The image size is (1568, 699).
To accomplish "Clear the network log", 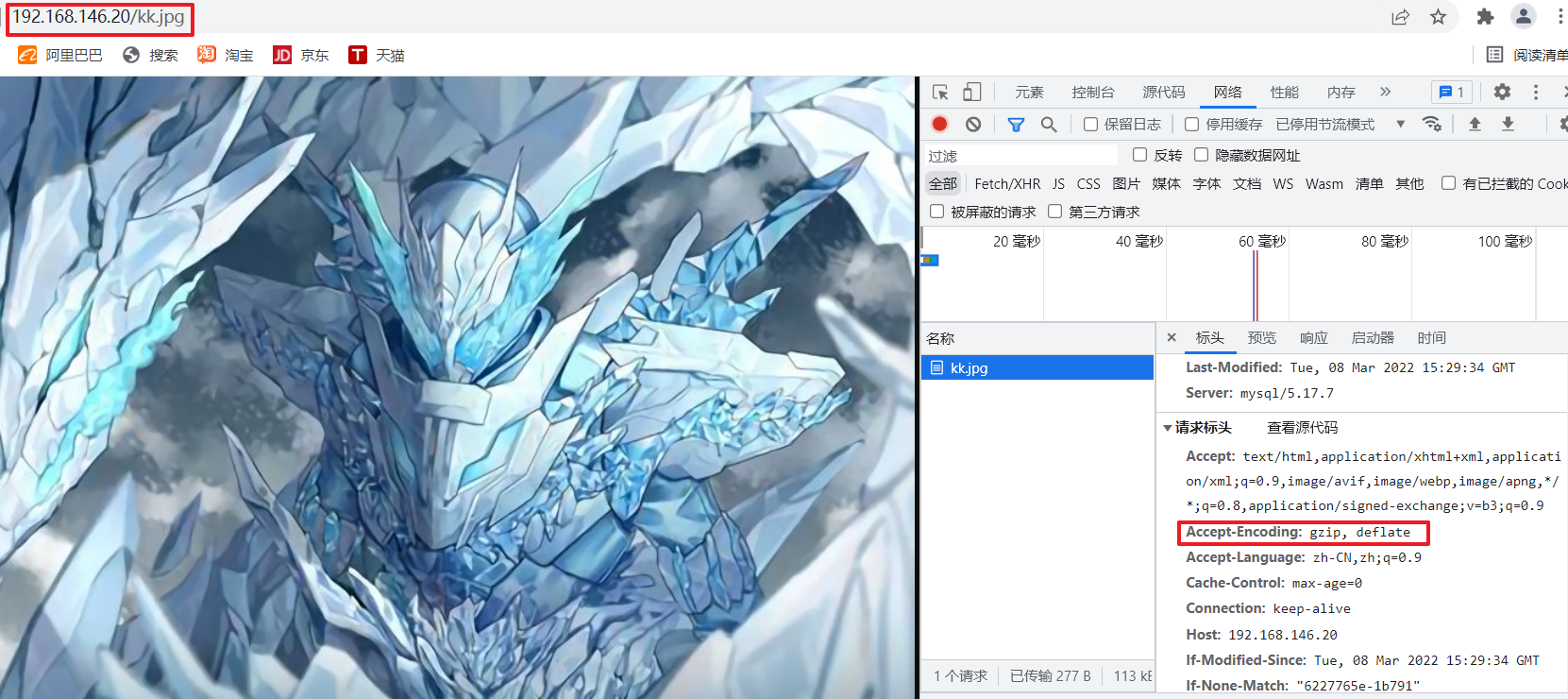I will (973, 124).
